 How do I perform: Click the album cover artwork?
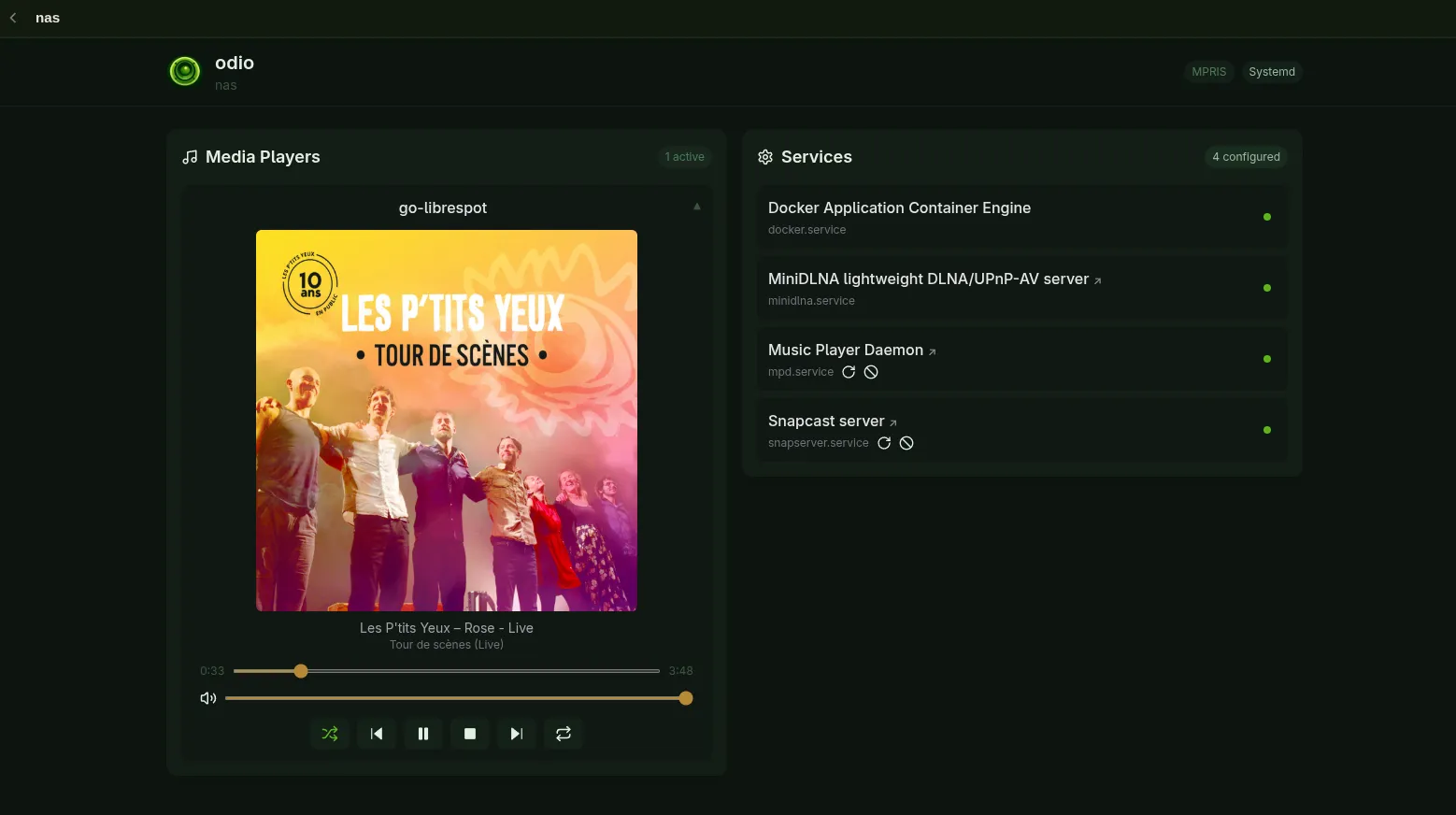click(447, 421)
